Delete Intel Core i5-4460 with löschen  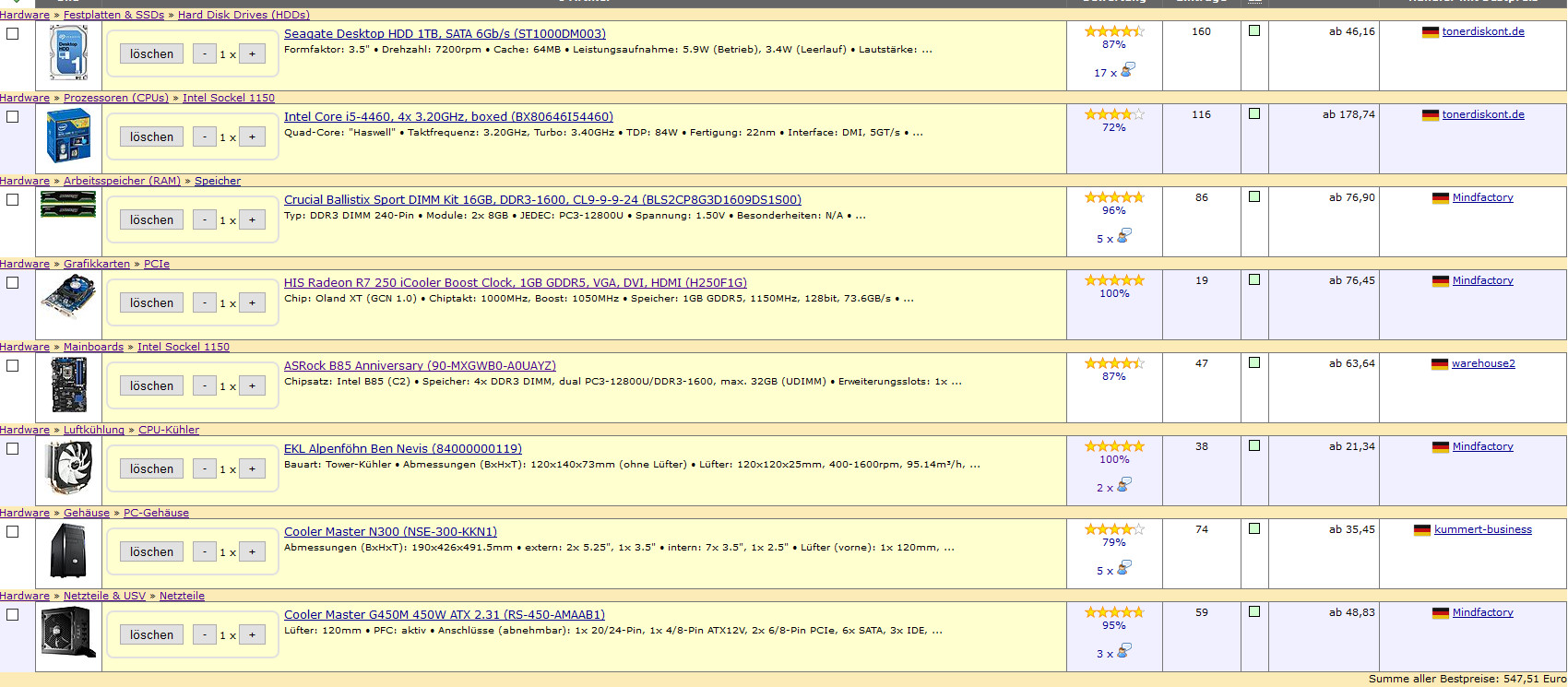click(151, 136)
